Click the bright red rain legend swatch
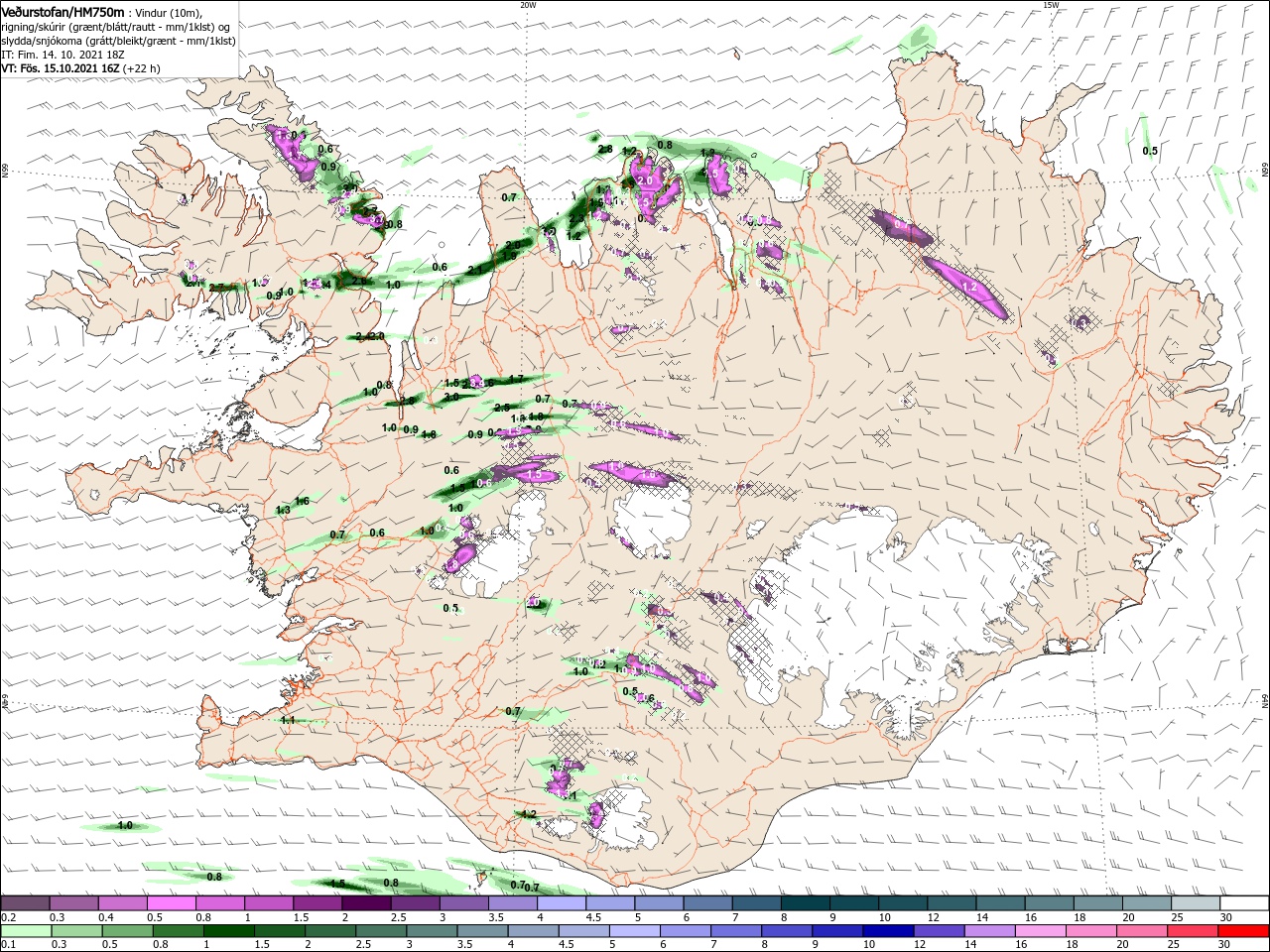 tap(1243, 931)
